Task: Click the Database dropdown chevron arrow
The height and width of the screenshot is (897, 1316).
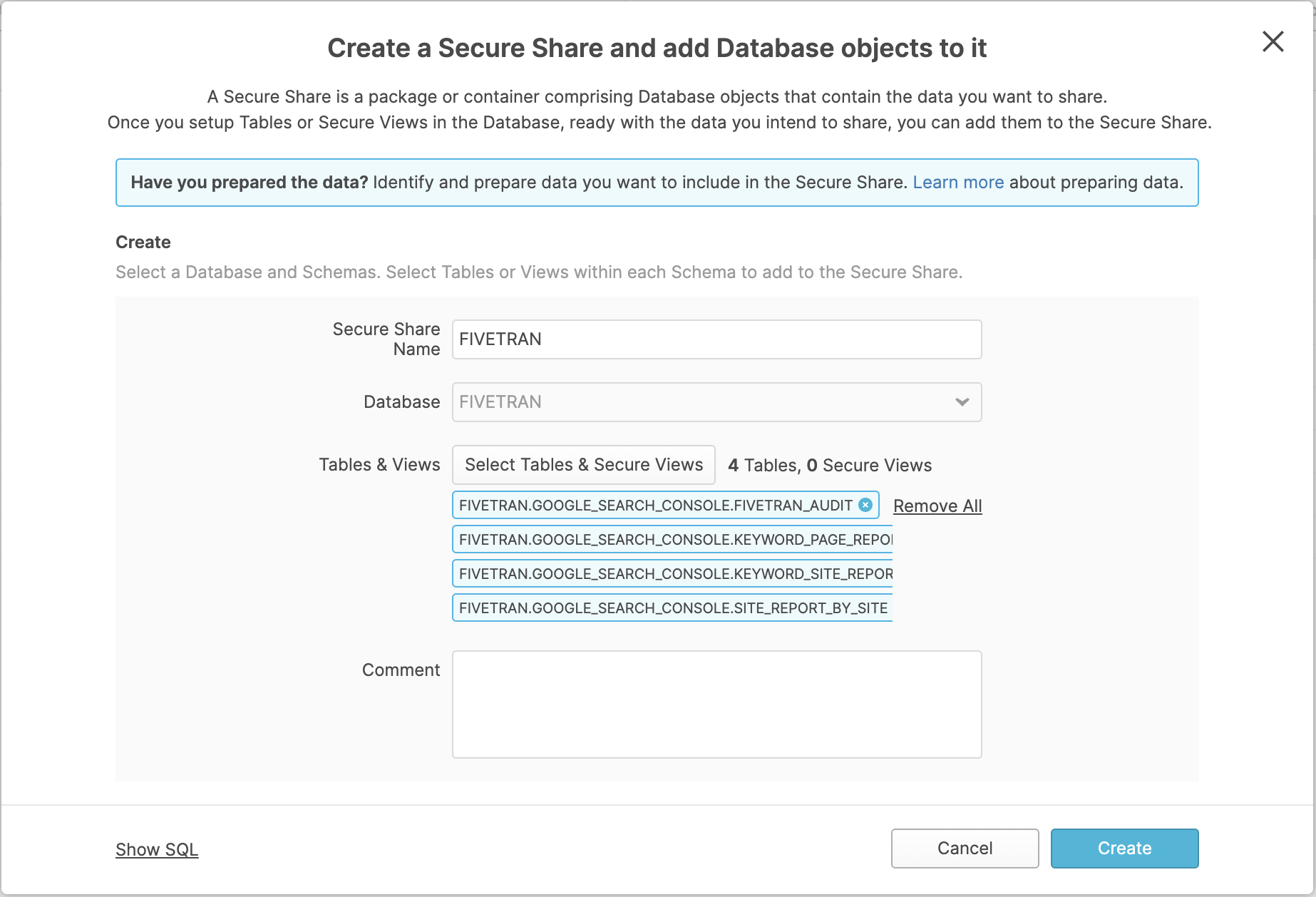Action: (x=962, y=402)
